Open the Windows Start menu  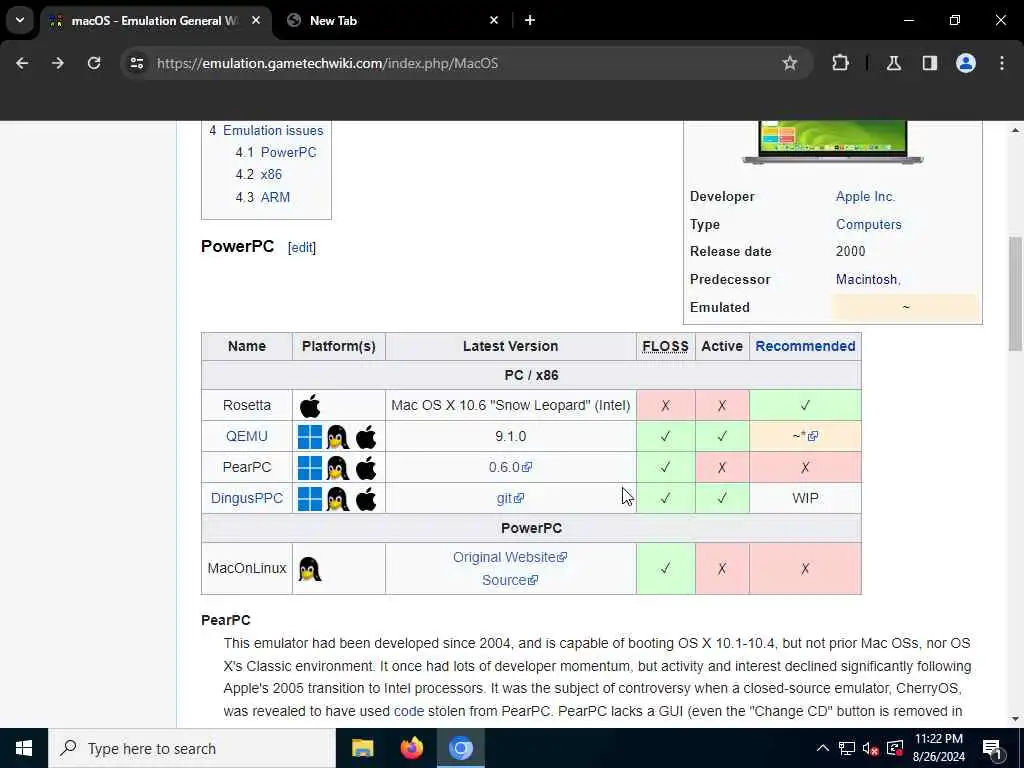24,748
